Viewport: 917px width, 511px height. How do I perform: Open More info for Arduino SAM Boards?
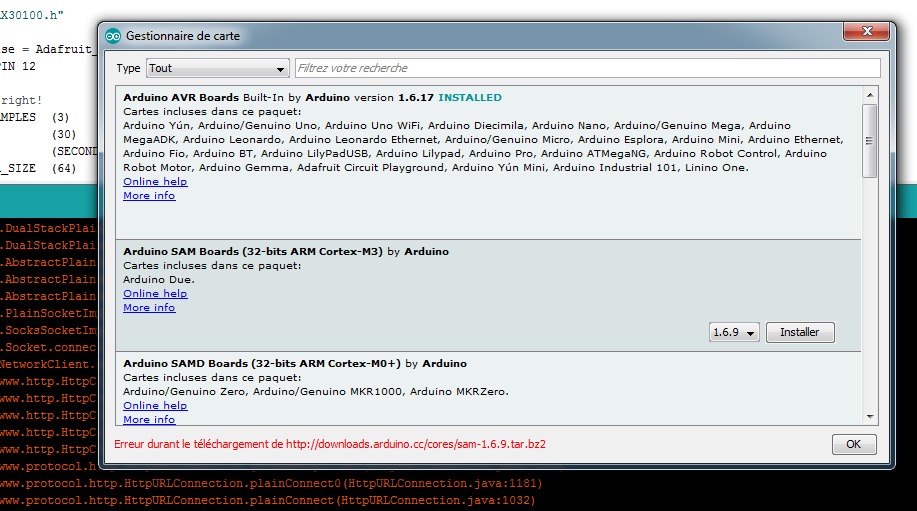pyautogui.click(x=149, y=308)
